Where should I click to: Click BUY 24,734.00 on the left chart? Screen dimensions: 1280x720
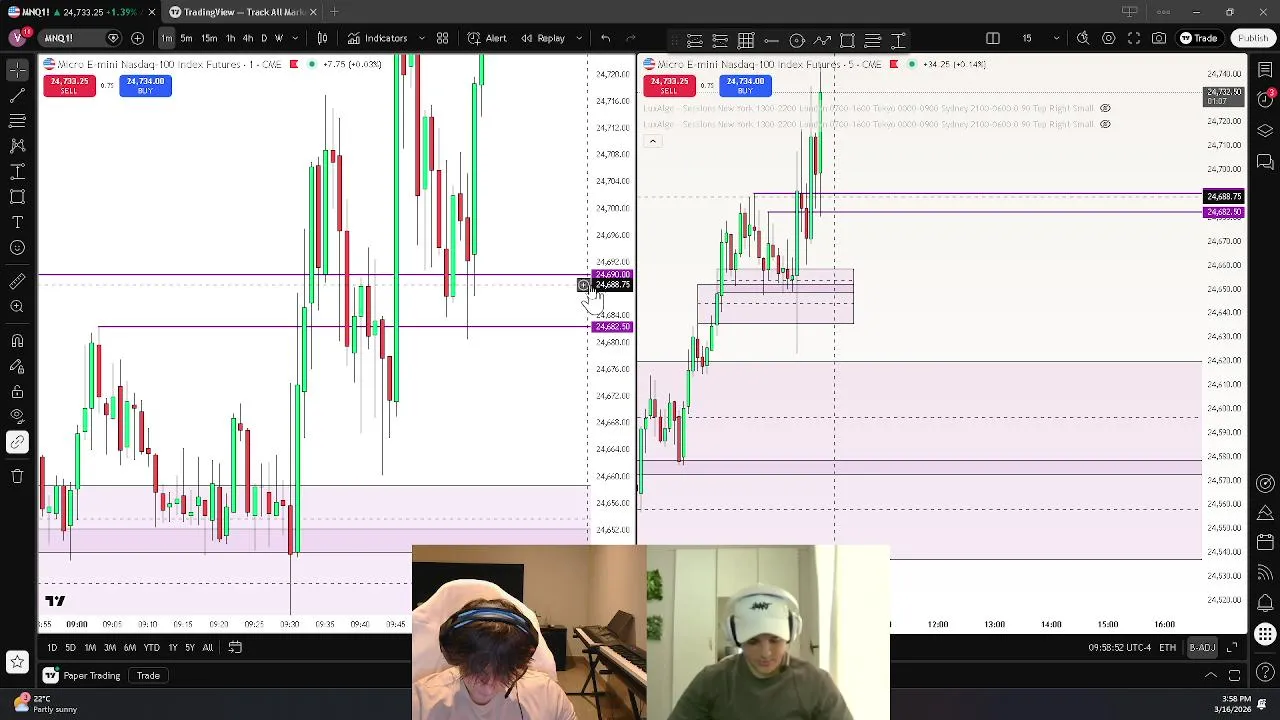(x=145, y=86)
